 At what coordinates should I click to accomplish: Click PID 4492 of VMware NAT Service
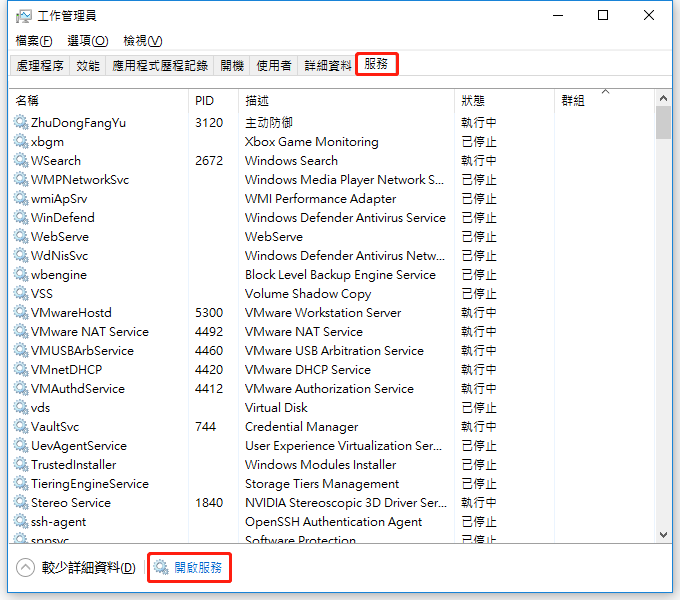coord(209,332)
